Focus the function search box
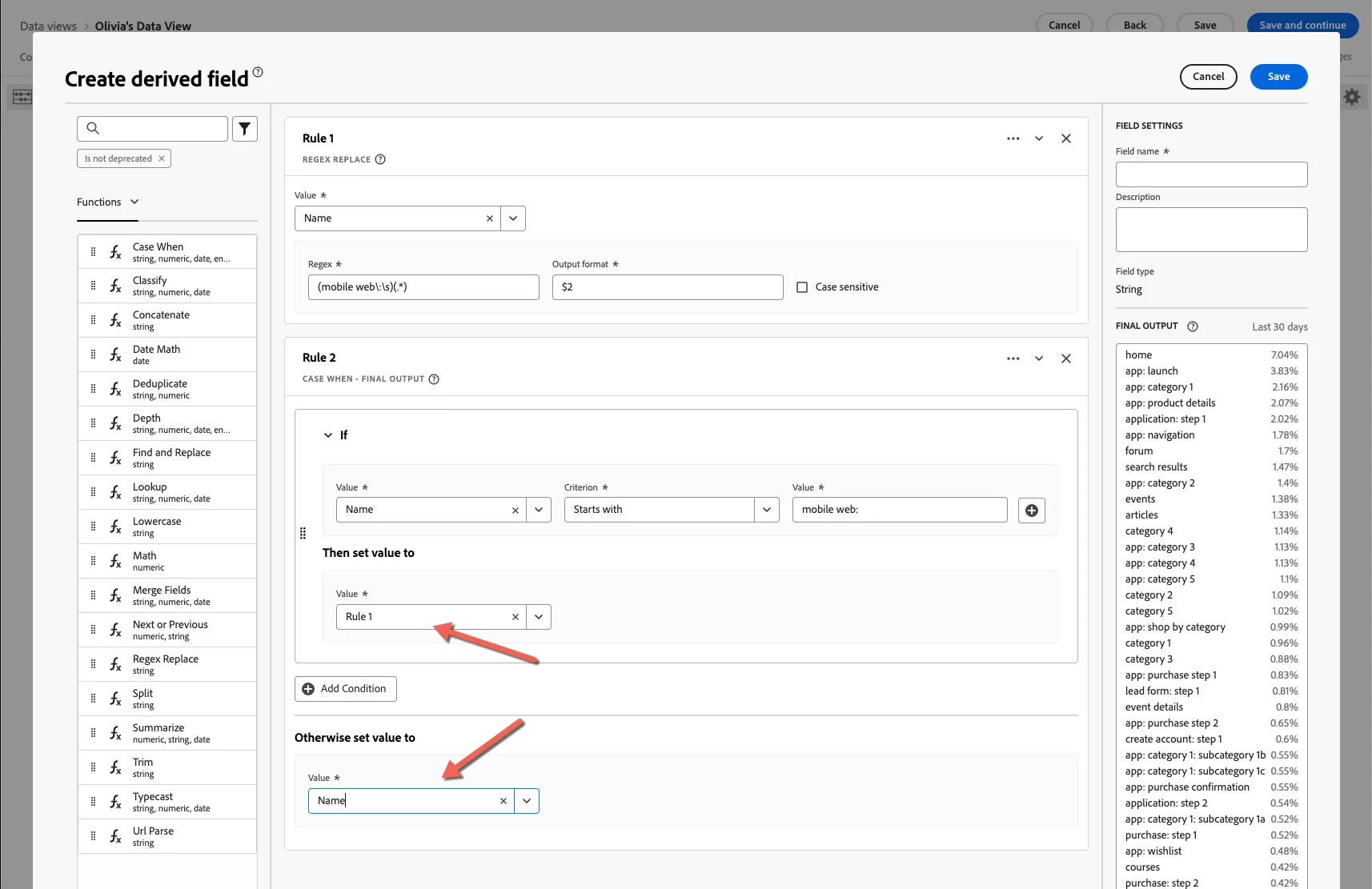The image size is (1372, 889). 153,129
